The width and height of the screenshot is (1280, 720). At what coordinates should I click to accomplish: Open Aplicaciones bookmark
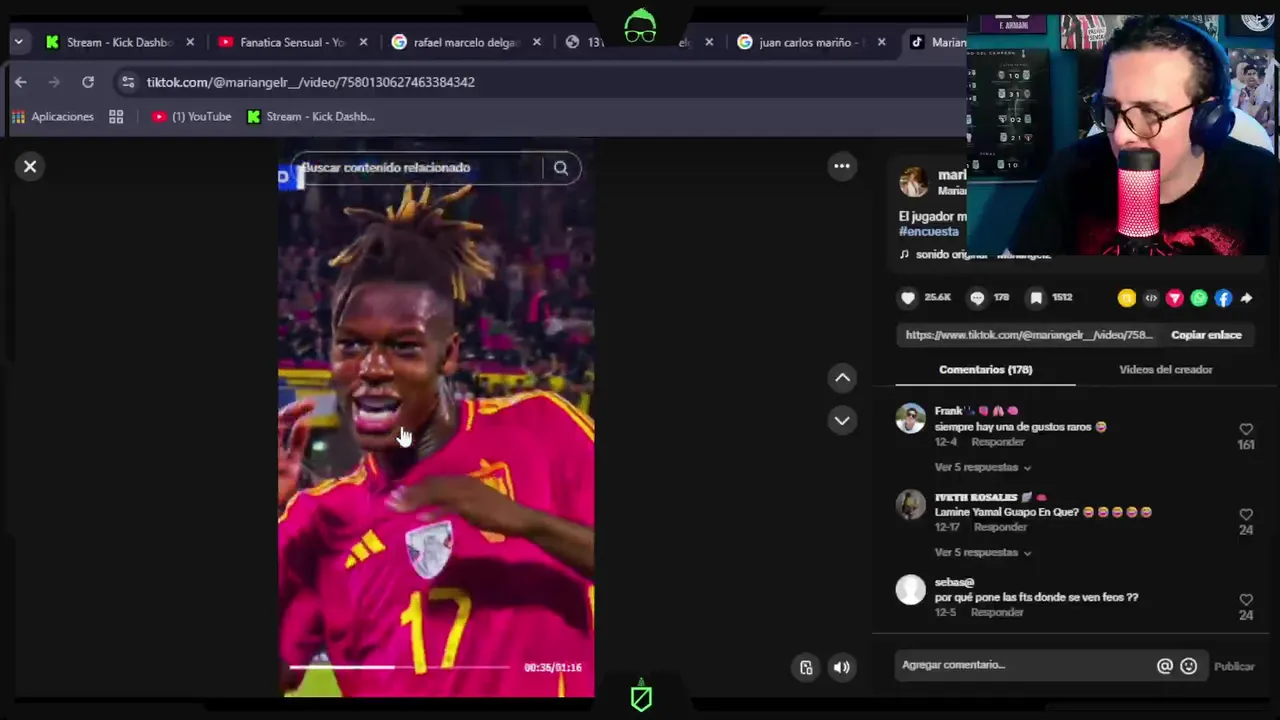coord(53,117)
